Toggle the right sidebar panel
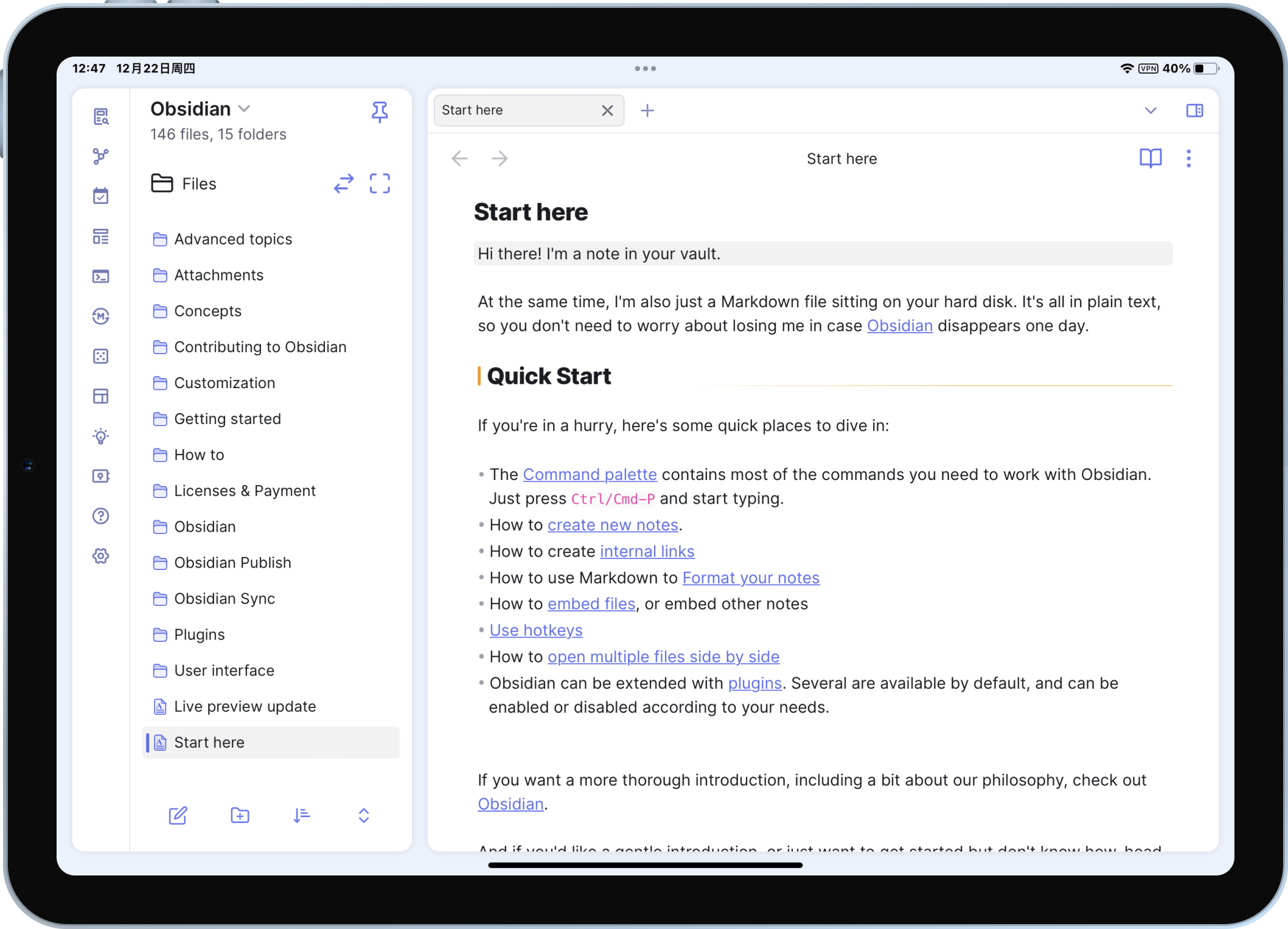Screen dimensions: 1288x929 1194,111
